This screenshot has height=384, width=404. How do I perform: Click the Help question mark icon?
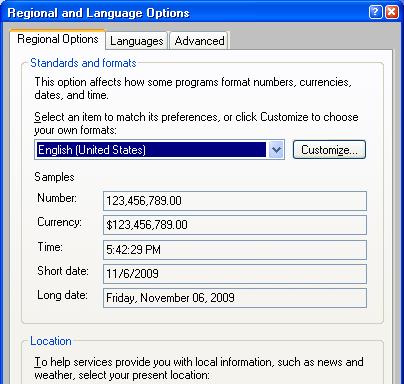(x=375, y=12)
